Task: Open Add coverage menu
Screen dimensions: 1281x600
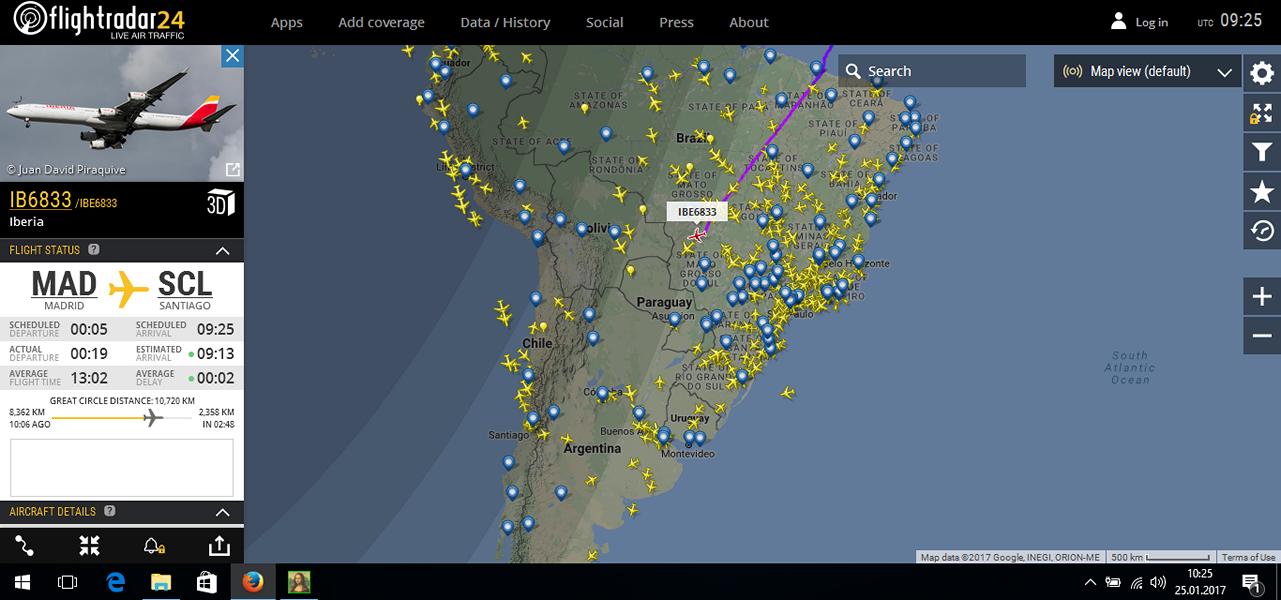Action: tap(381, 22)
